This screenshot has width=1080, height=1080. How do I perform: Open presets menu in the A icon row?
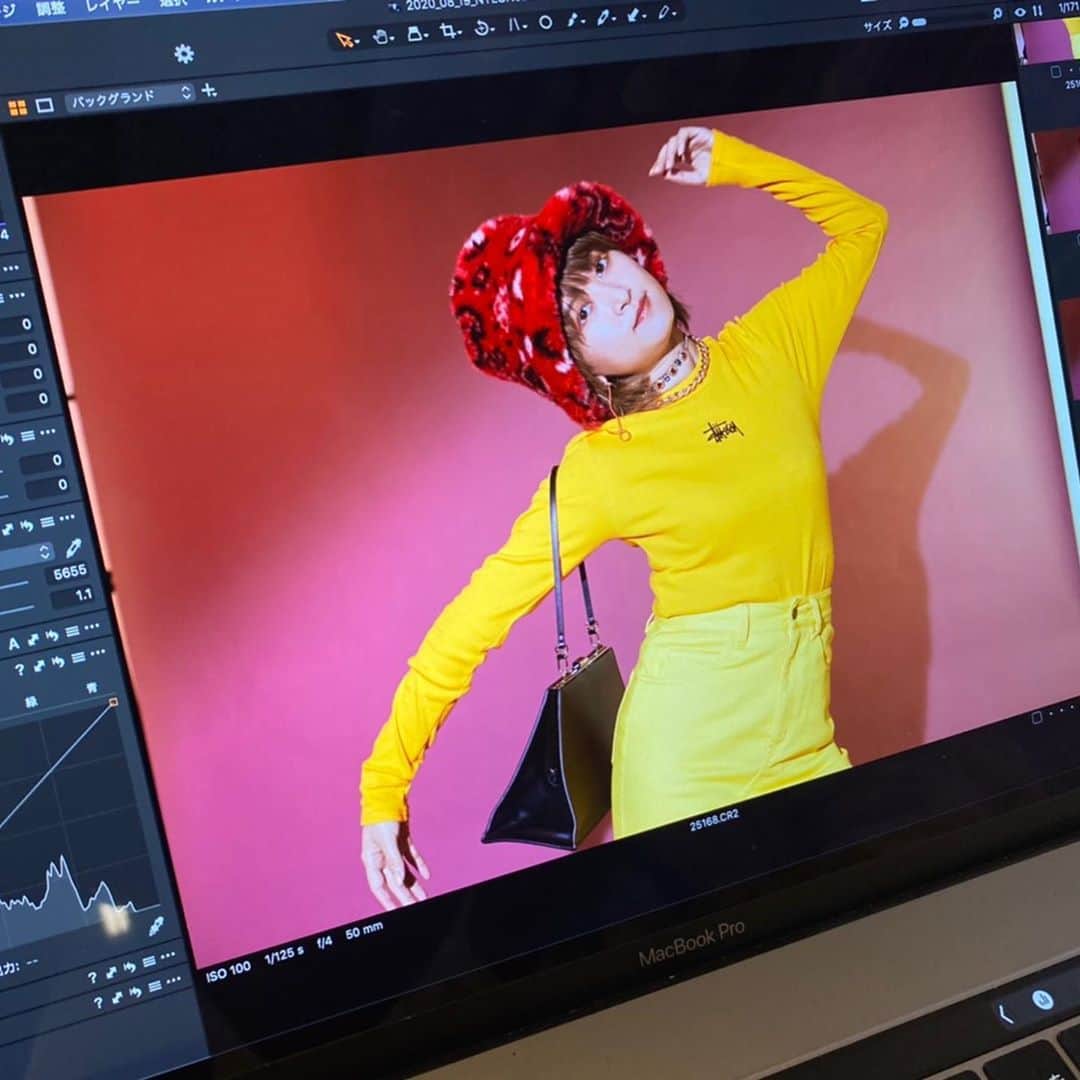pyautogui.click(x=72, y=632)
